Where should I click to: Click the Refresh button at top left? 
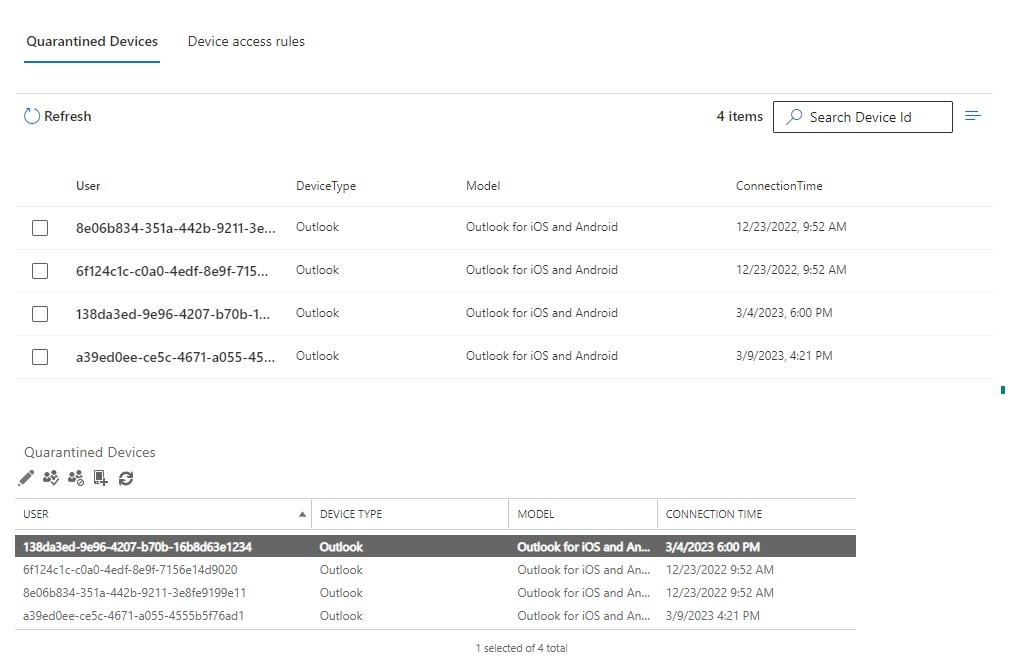57,116
